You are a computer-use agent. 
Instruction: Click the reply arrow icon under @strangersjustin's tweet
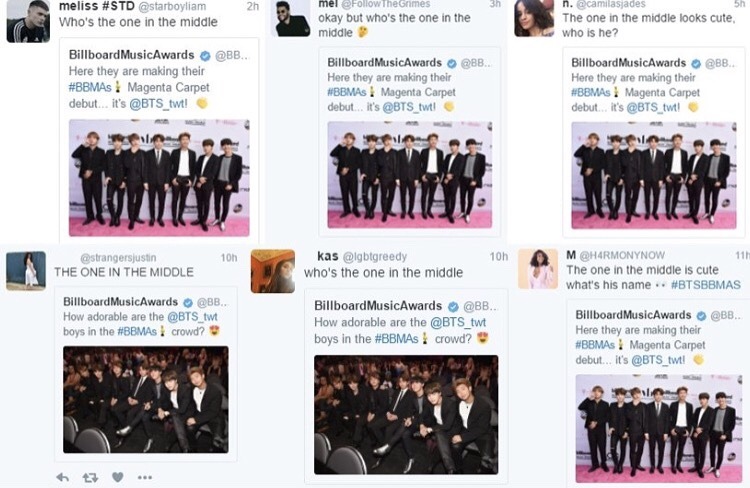tap(63, 477)
